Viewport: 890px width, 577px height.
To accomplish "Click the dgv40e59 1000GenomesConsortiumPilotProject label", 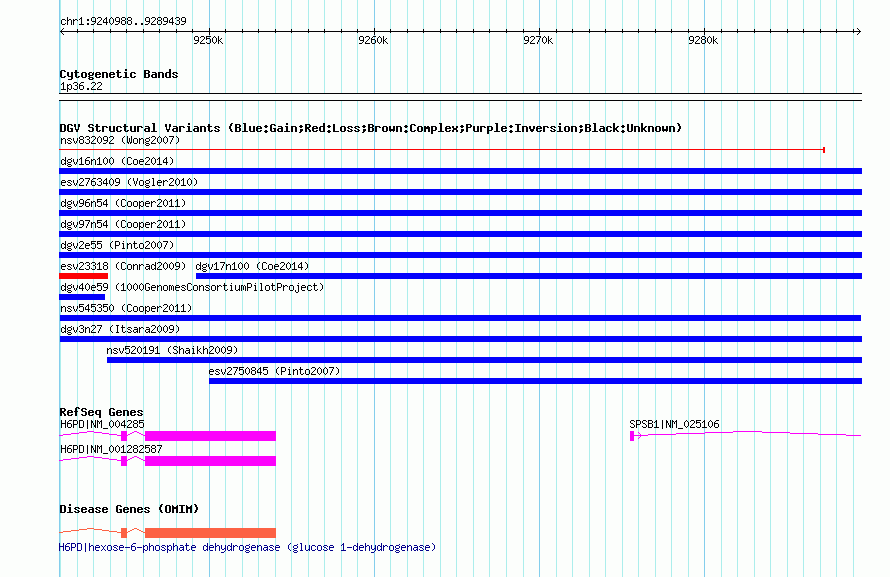I will pos(192,287).
